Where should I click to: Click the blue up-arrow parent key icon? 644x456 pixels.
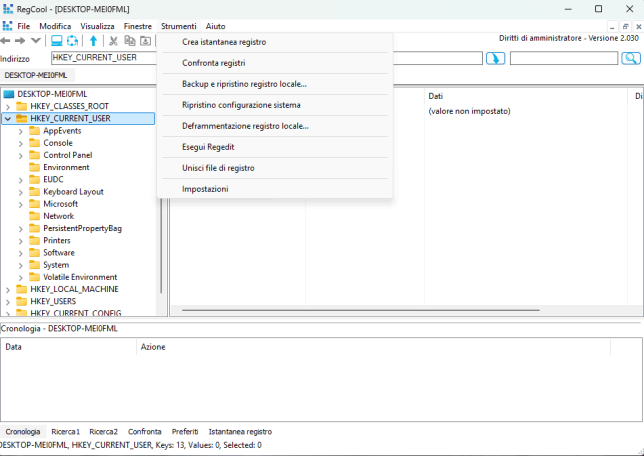tap(93, 41)
